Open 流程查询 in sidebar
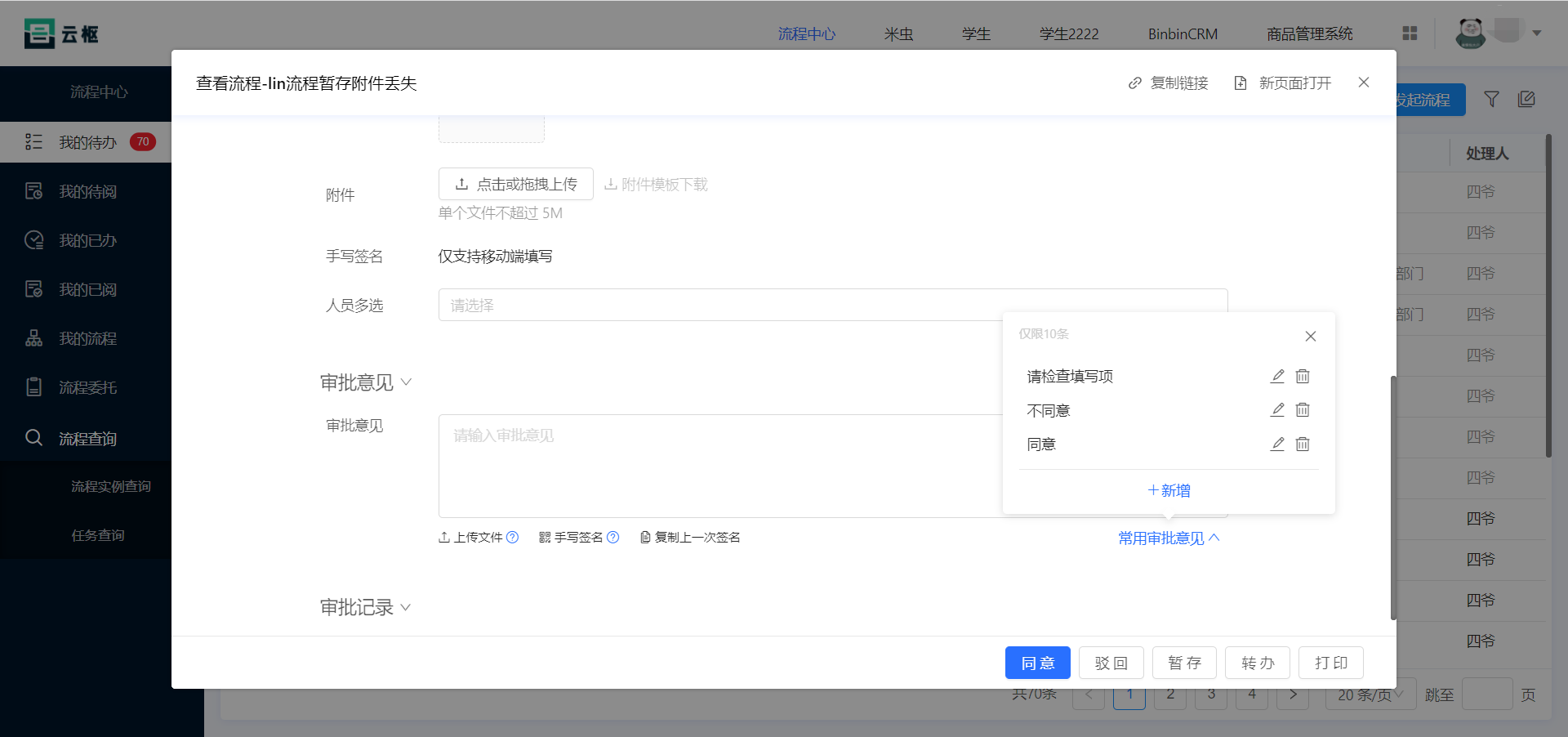Screen dimensions: 1568x737 (86, 438)
